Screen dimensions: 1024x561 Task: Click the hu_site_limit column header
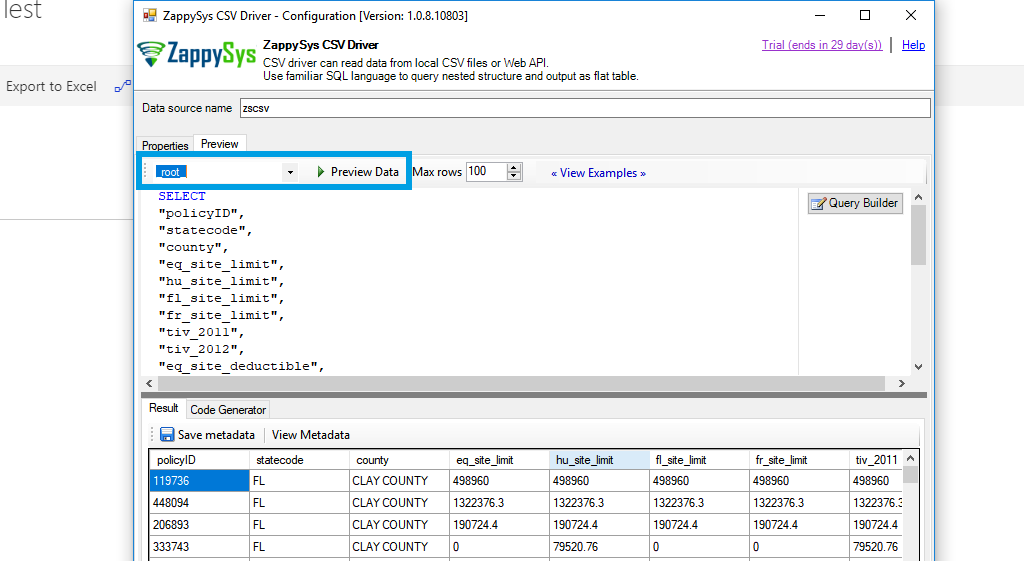598,460
